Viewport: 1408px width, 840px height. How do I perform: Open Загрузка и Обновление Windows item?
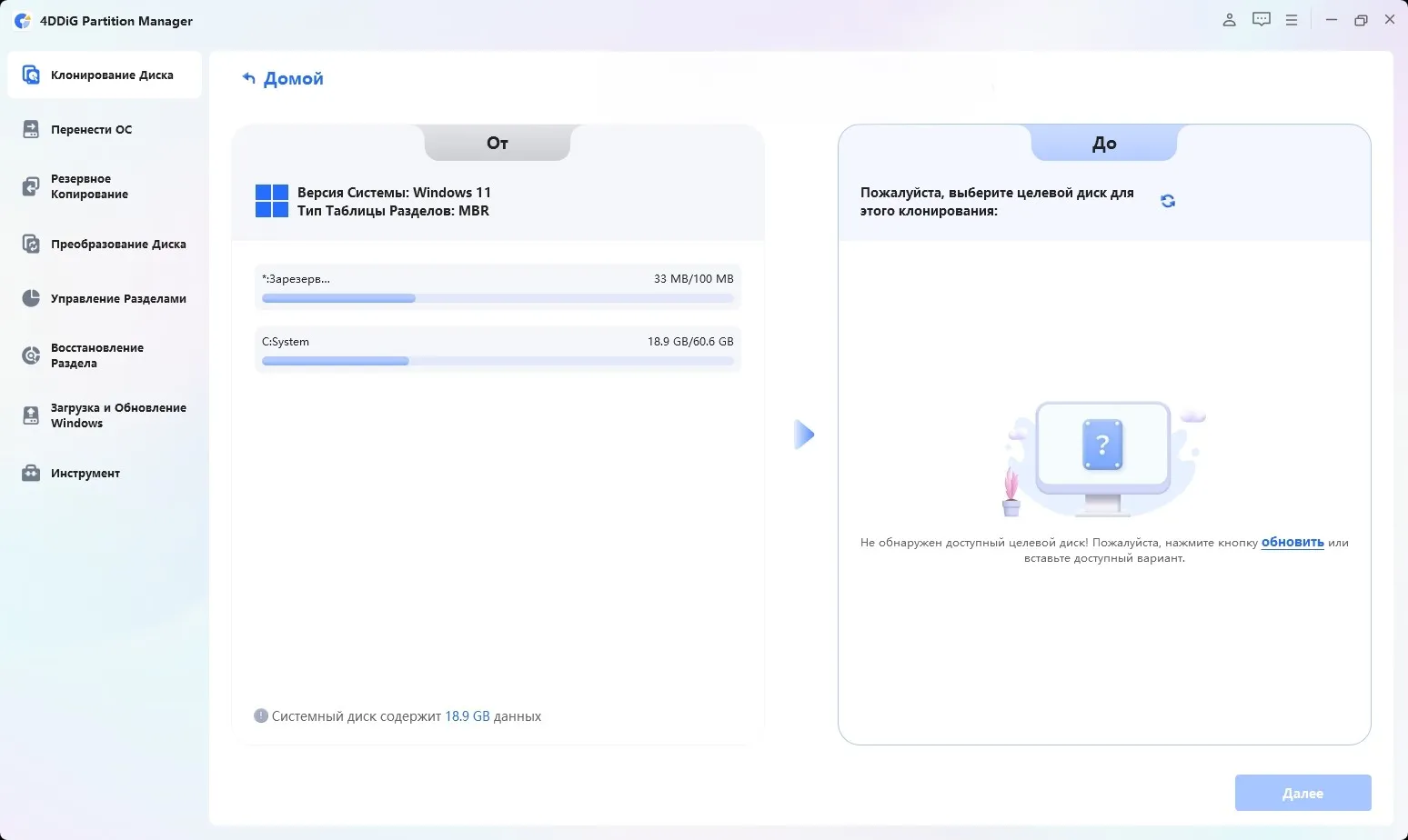105,415
